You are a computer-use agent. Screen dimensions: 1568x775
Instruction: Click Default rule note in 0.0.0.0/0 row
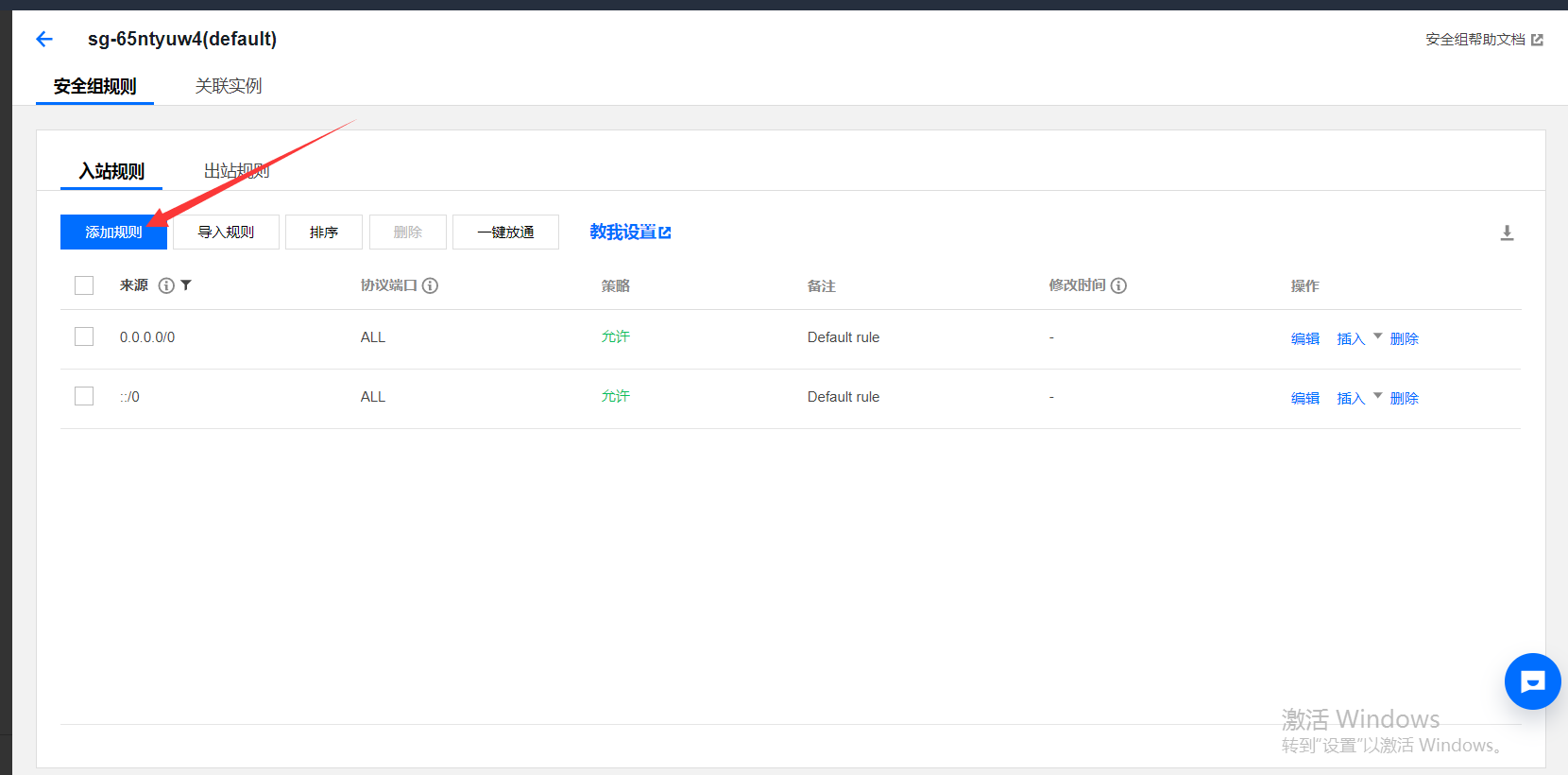click(x=844, y=337)
